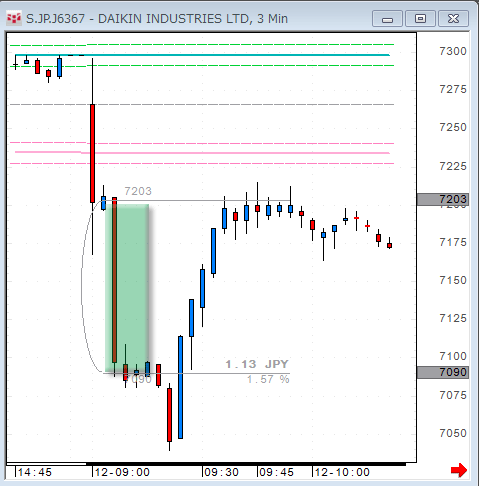The image size is (479, 486).
Task: Click the tall blue candle rising from 7050
Action: (180, 387)
